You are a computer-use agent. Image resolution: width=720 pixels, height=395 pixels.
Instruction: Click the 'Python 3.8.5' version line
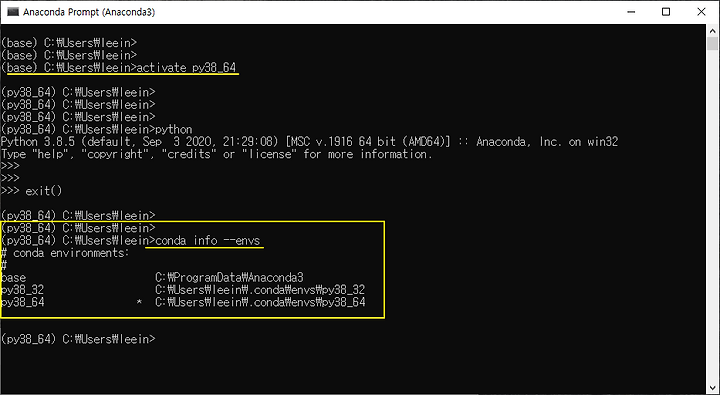pyautogui.click(x=309, y=142)
